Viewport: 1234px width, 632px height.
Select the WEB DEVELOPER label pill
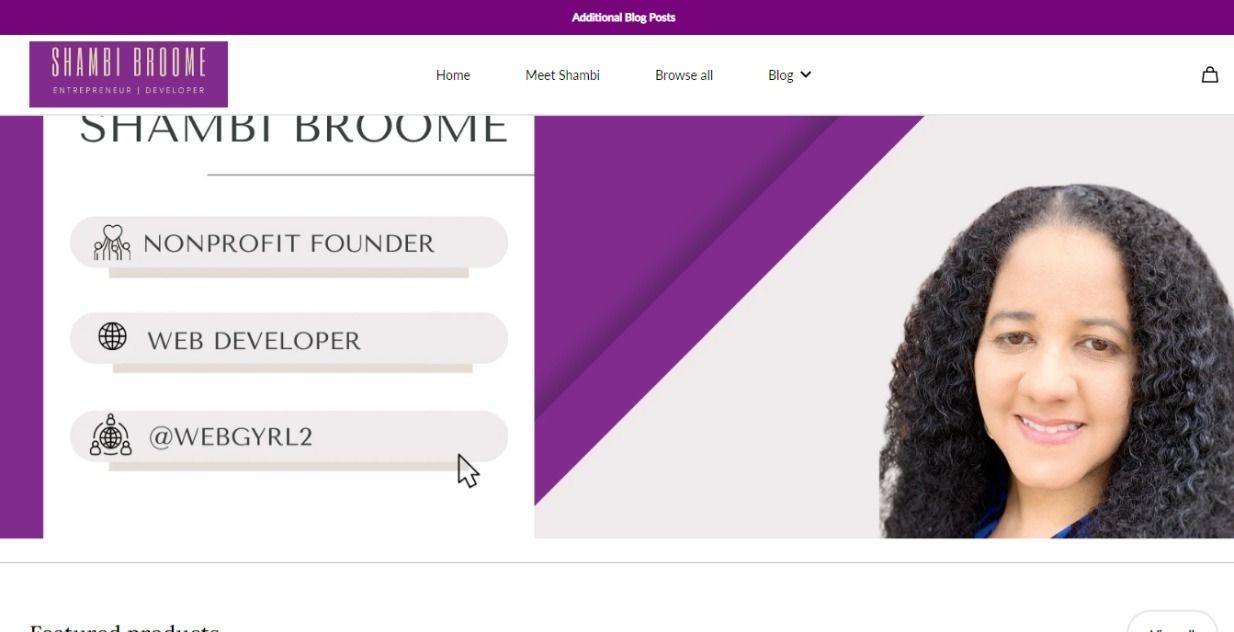(x=289, y=339)
